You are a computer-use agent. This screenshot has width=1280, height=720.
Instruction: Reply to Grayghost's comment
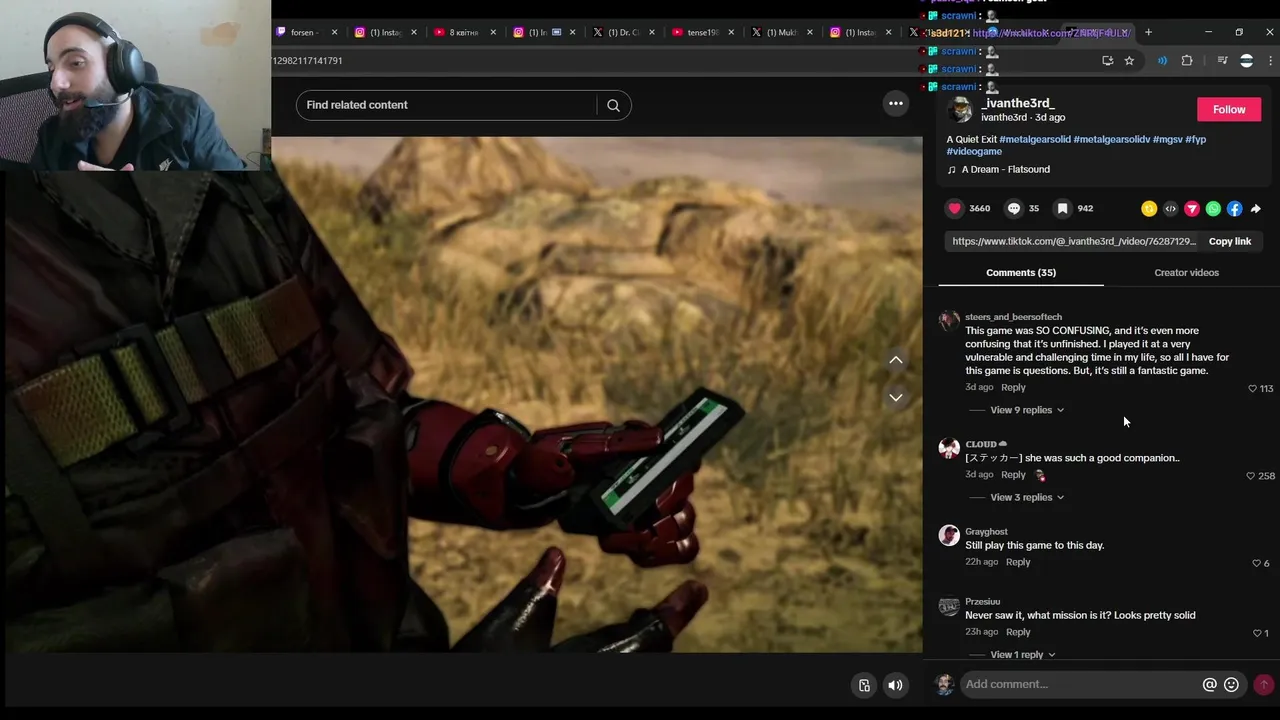pyautogui.click(x=1018, y=562)
